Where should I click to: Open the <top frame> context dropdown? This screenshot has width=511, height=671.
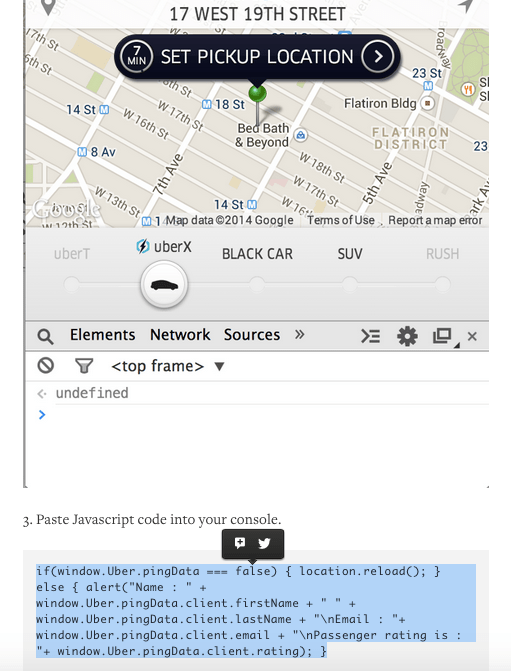168,366
